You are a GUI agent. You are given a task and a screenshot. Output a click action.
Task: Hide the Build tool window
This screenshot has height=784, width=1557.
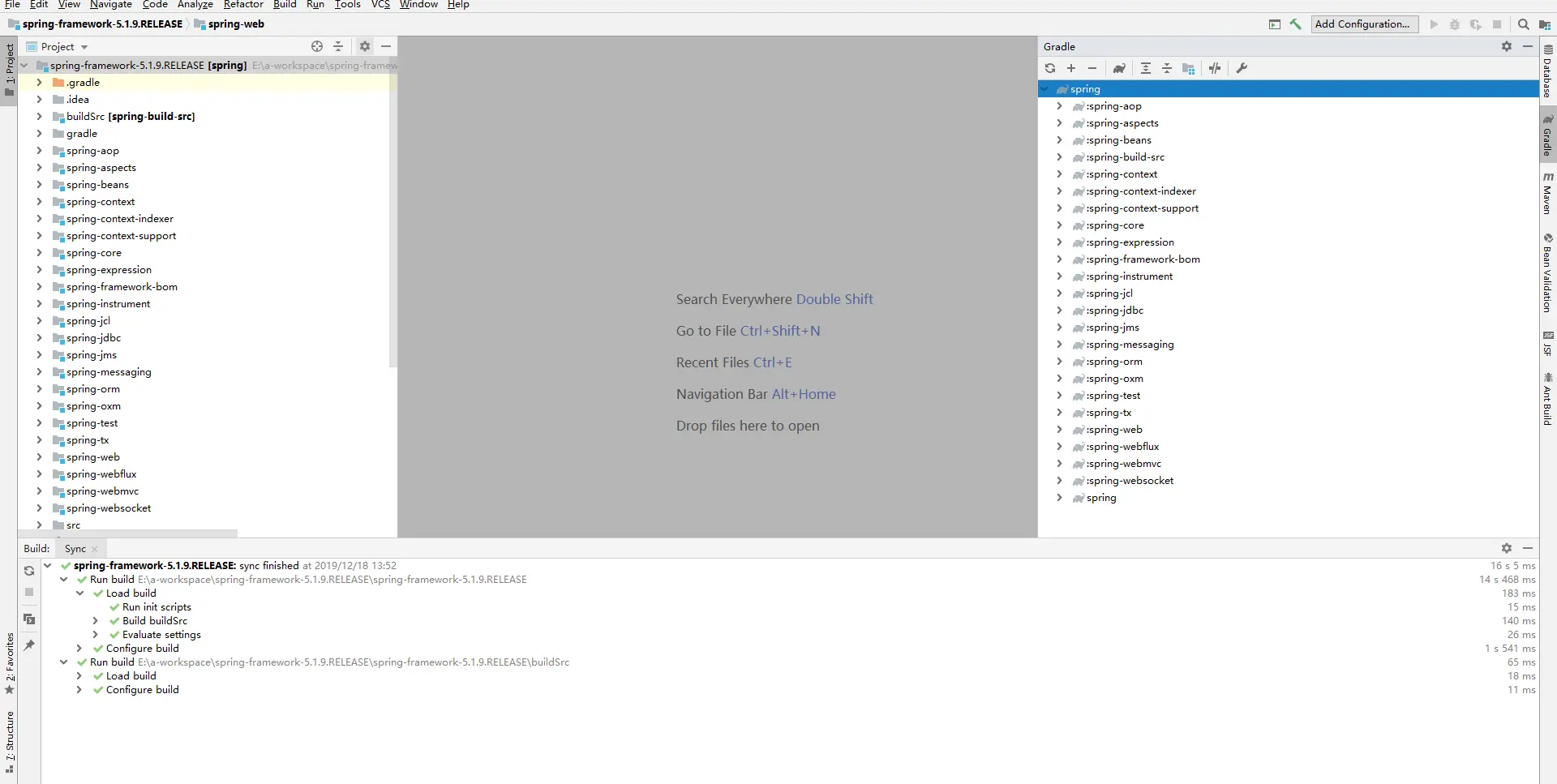[1528, 548]
